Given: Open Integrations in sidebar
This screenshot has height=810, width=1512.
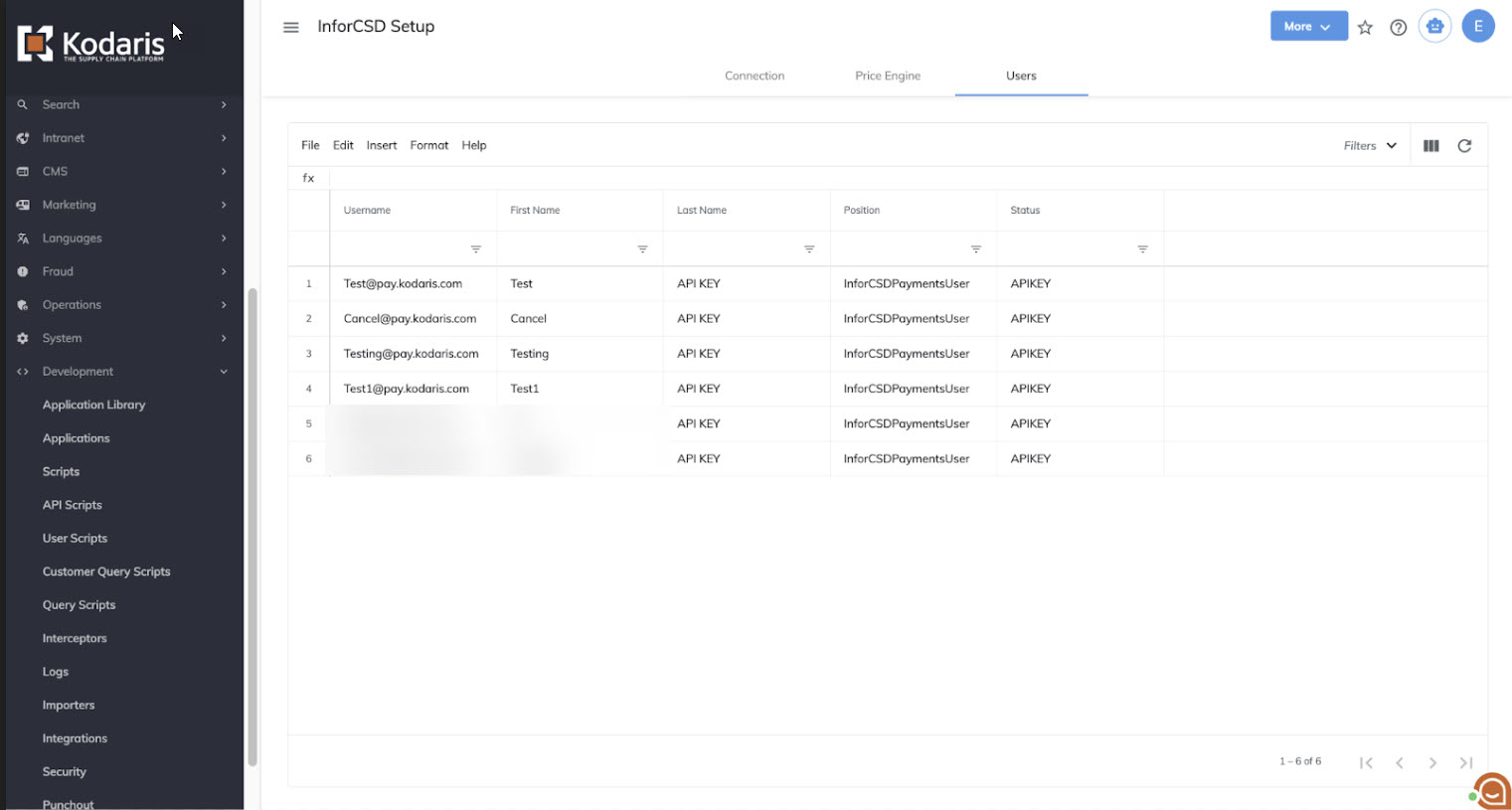Looking at the screenshot, I should (75, 739).
